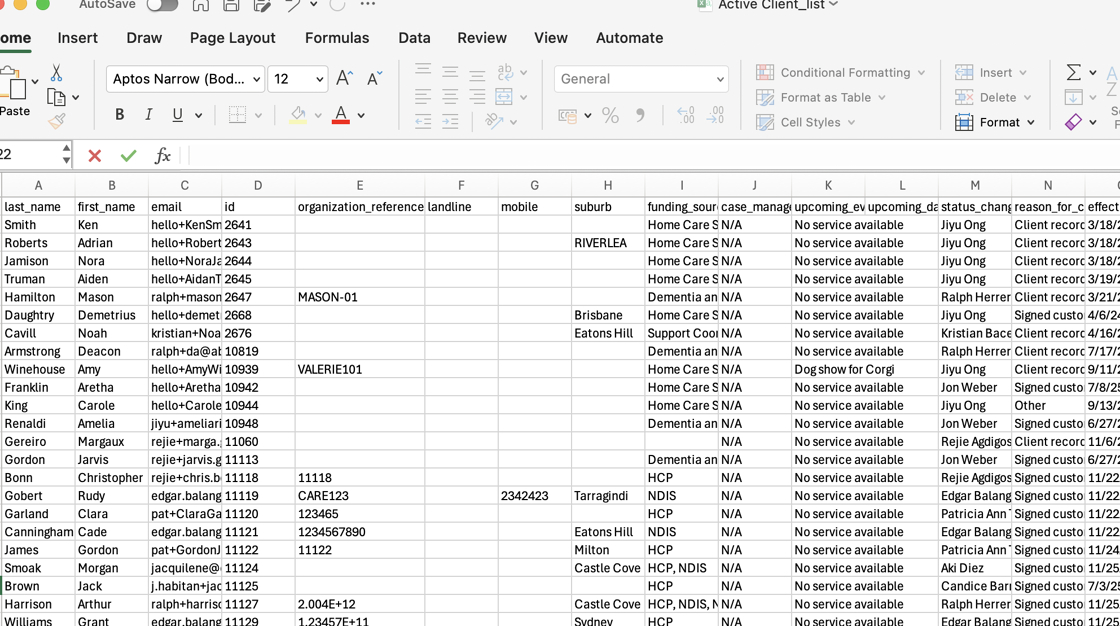Open the View tab
Viewport: 1120px width, 626px height.
tap(551, 38)
